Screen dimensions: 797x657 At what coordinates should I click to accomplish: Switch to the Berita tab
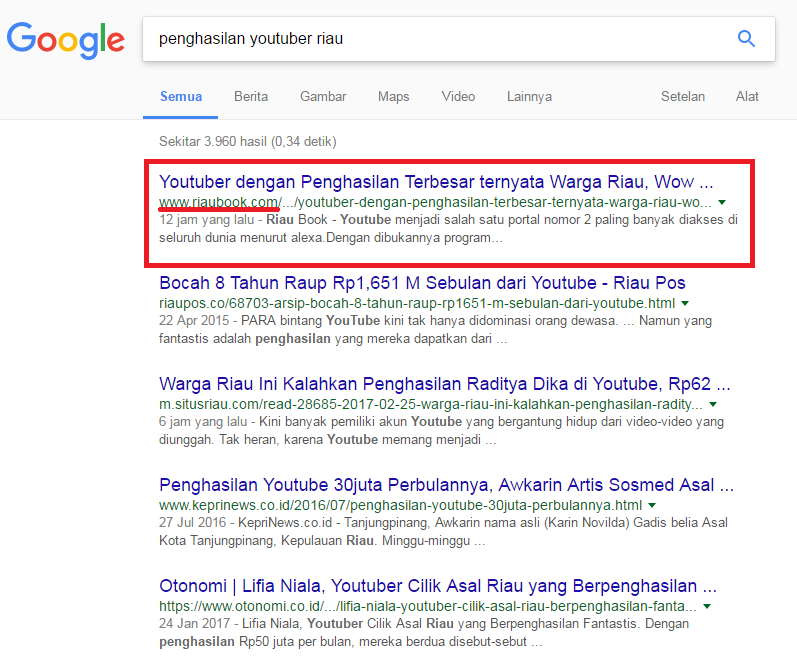click(251, 97)
